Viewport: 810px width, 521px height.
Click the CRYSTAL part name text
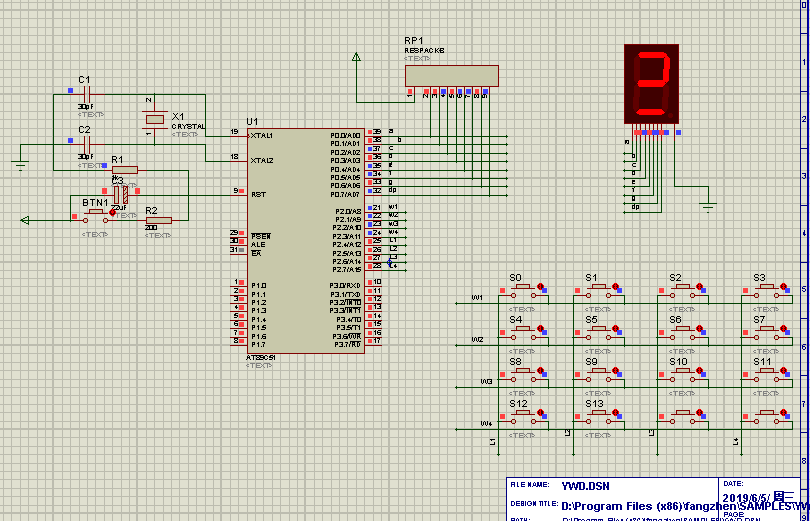click(188, 127)
